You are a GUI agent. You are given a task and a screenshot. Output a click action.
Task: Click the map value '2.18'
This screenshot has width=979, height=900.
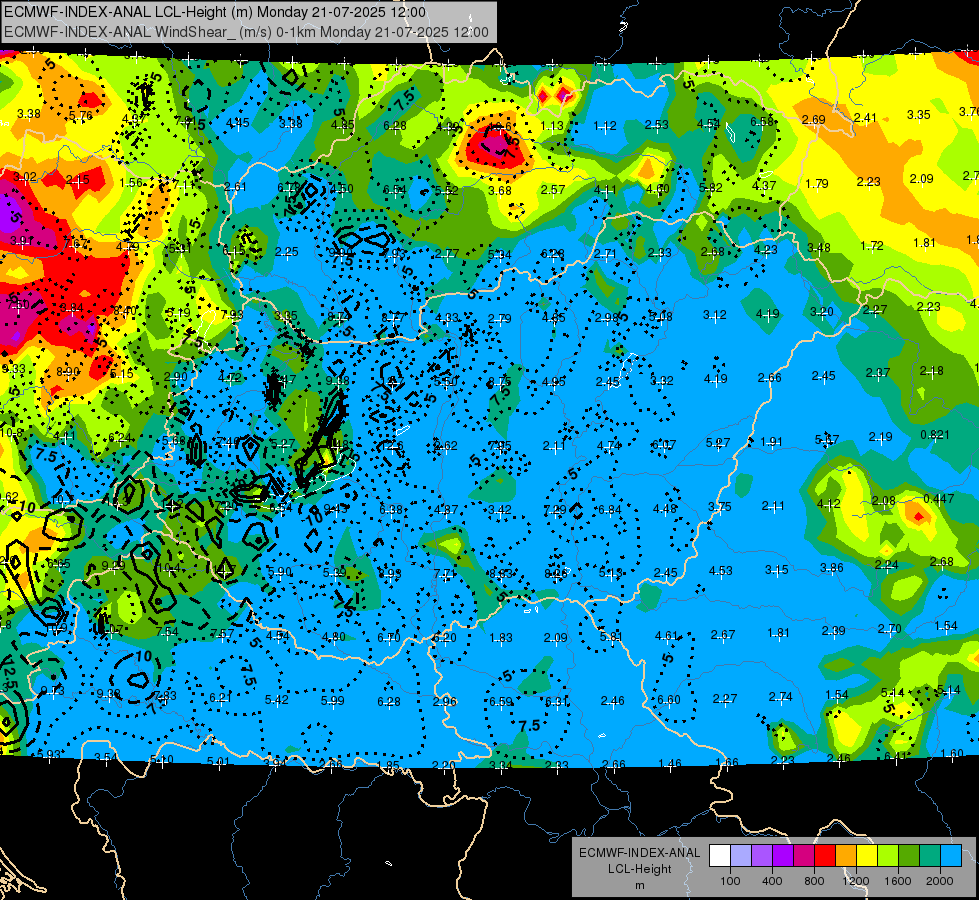[932, 371]
